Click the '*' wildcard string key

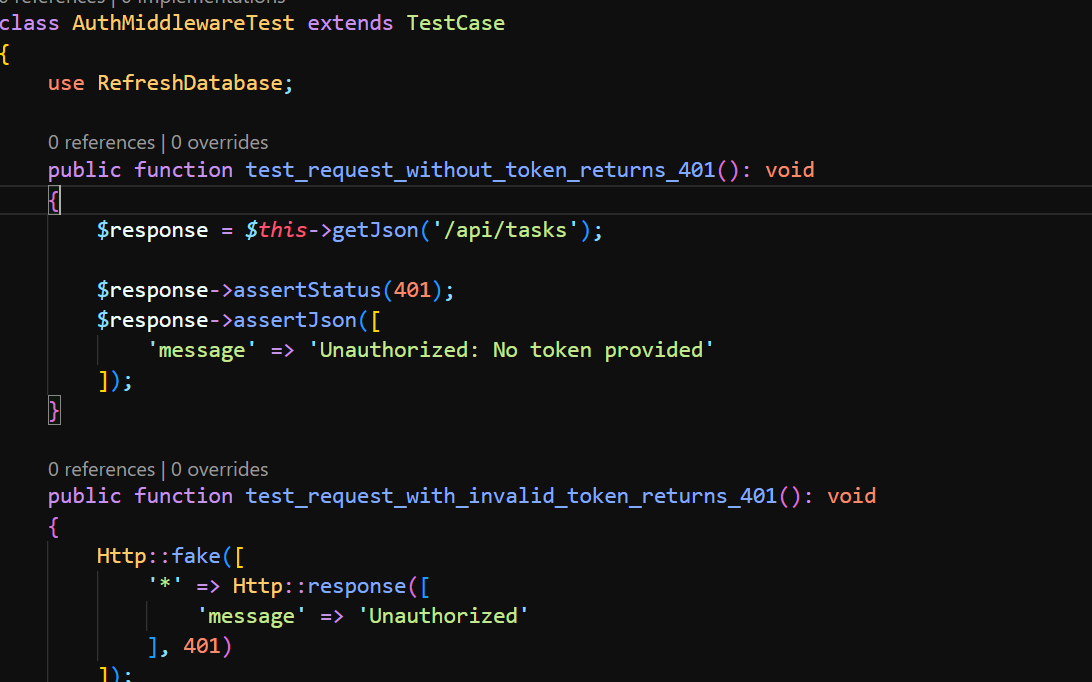coord(165,586)
